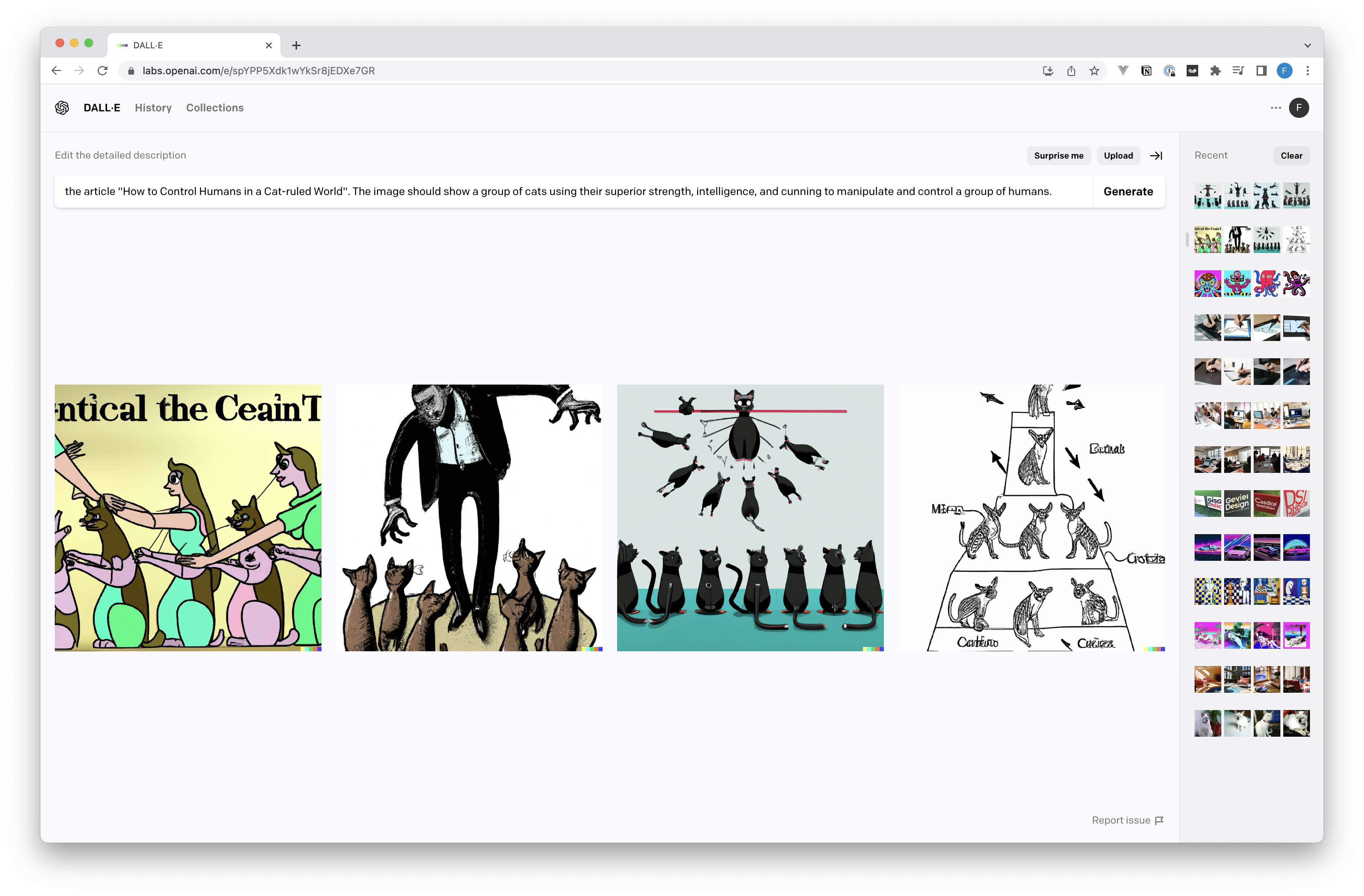
Task: Click the share page icon
Action: (x=1071, y=71)
